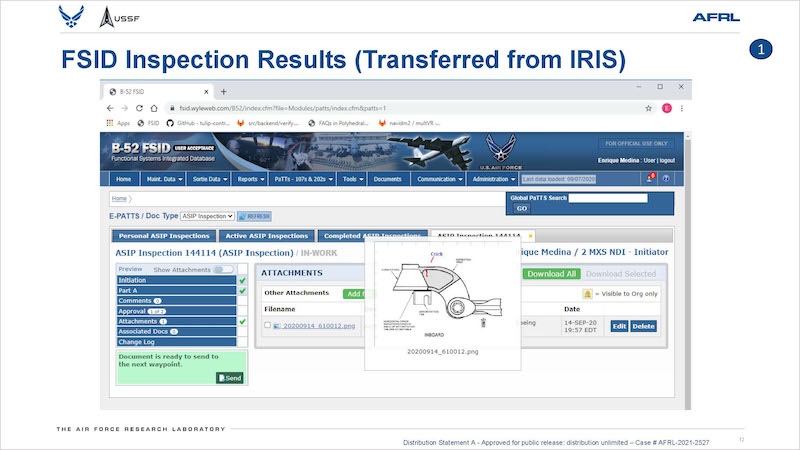Open the 20200914_610012.png file link
The height and width of the screenshot is (450, 800).
pyautogui.click(x=319, y=326)
